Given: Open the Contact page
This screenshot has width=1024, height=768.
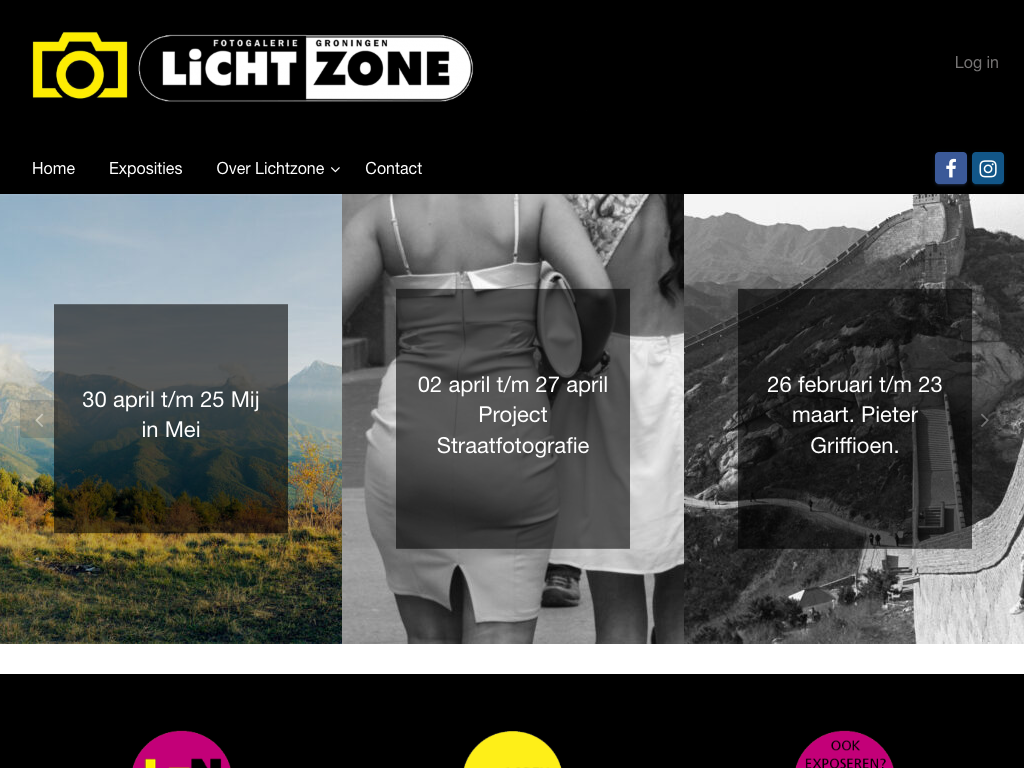Looking at the screenshot, I should (393, 168).
